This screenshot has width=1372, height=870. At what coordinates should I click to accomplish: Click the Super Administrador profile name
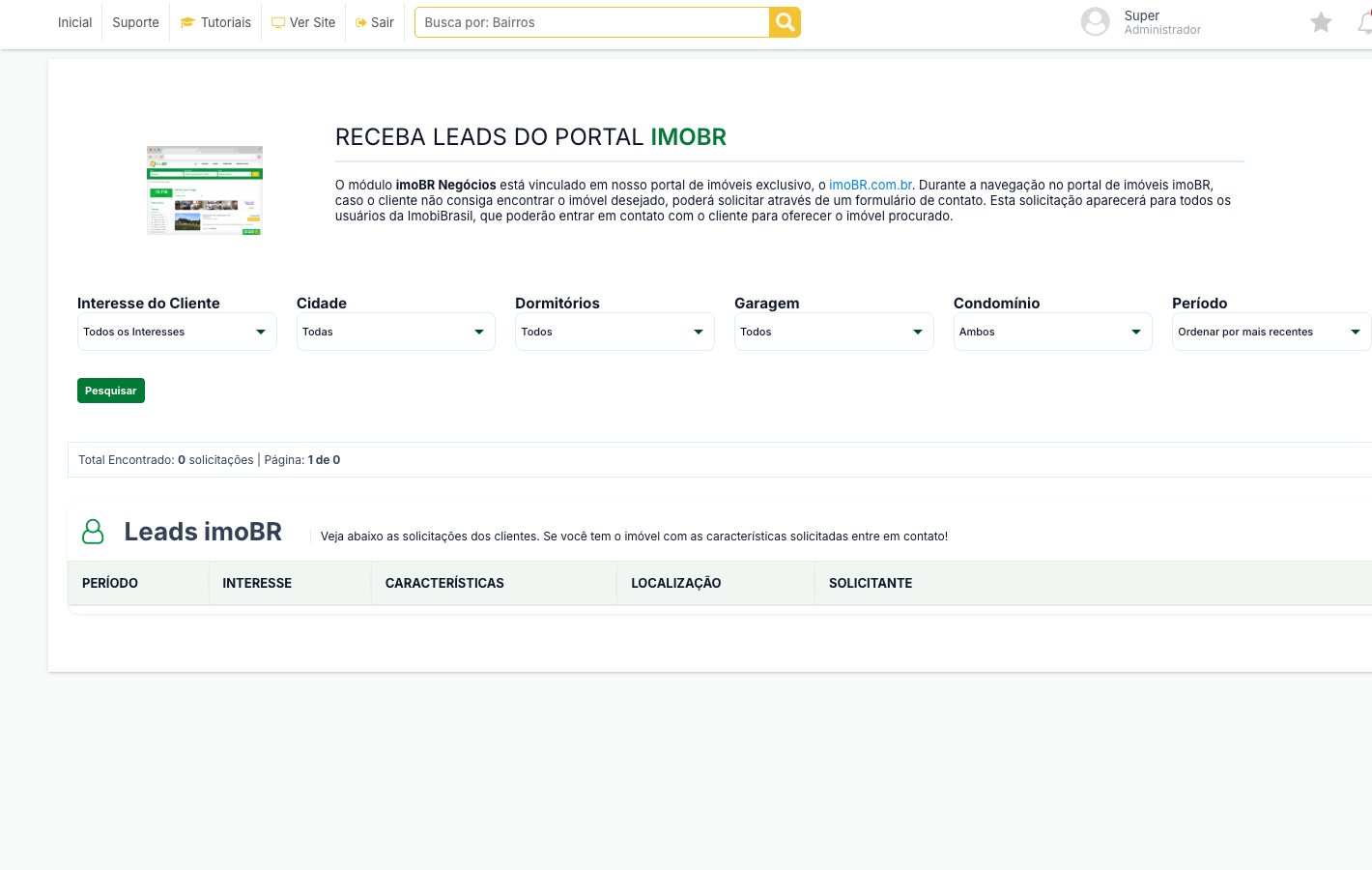pos(1162,22)
